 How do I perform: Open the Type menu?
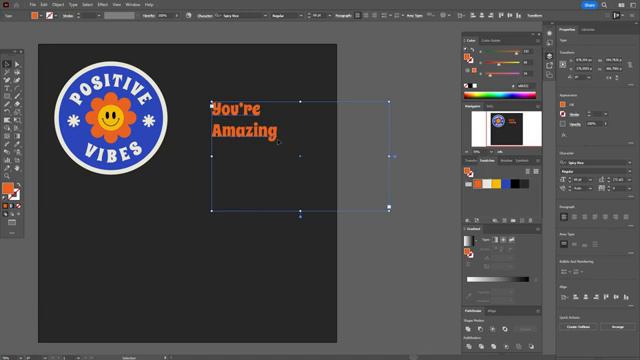pos(73,5)
